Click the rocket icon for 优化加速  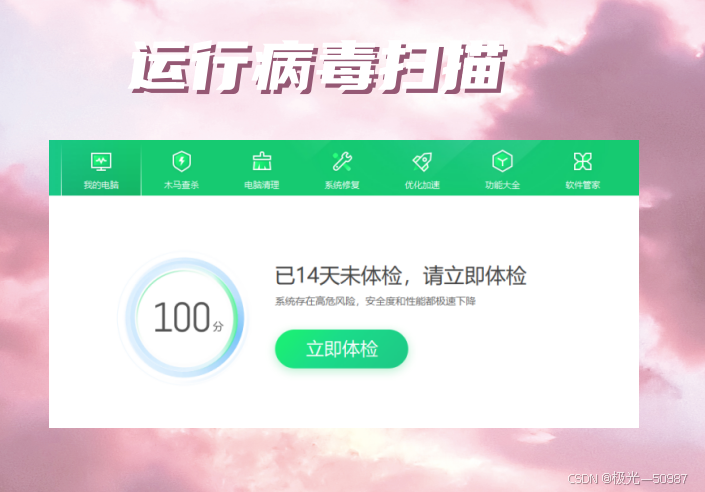point(422,161)
